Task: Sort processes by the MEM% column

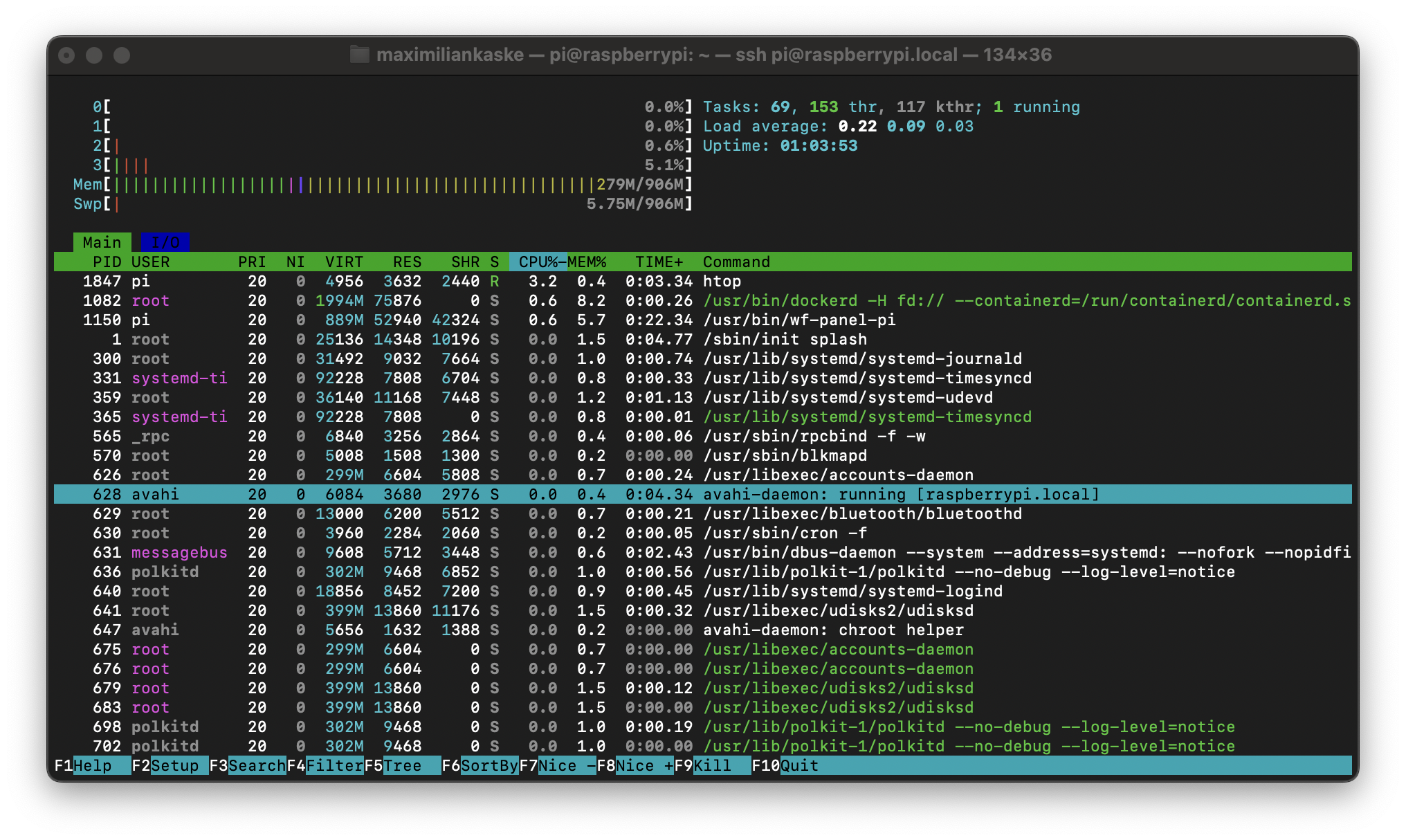Action: [587, 262]
